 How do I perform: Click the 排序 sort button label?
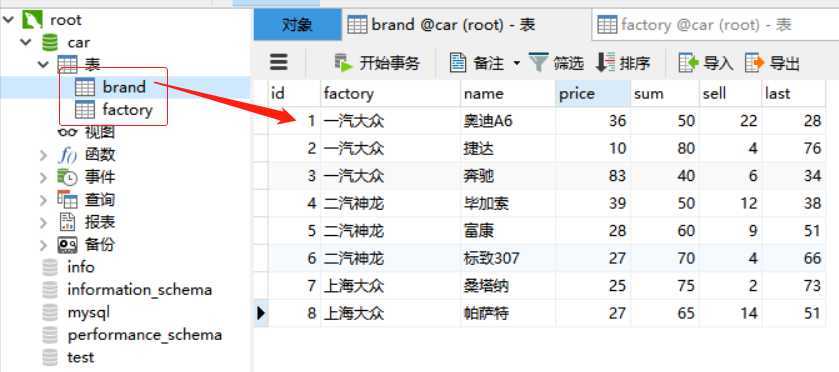[635, 64]
